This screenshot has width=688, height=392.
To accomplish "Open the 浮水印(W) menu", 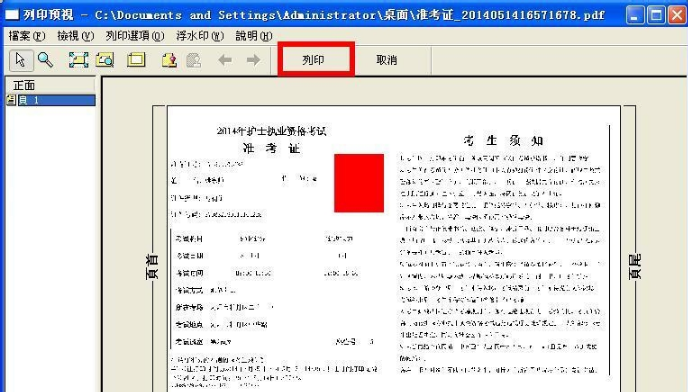I will point(200,36).
